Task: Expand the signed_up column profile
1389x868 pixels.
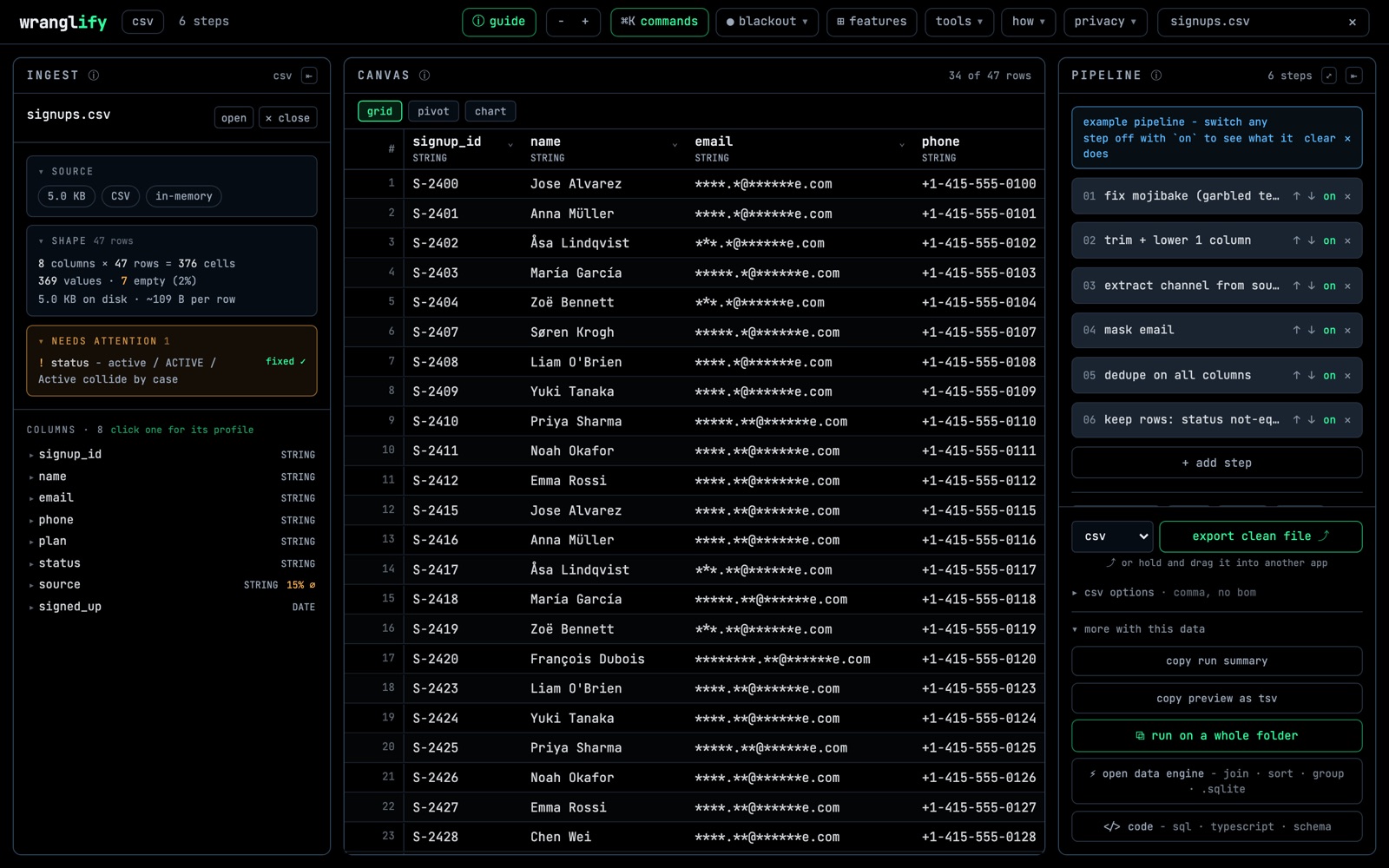Action: pos(171,607)
